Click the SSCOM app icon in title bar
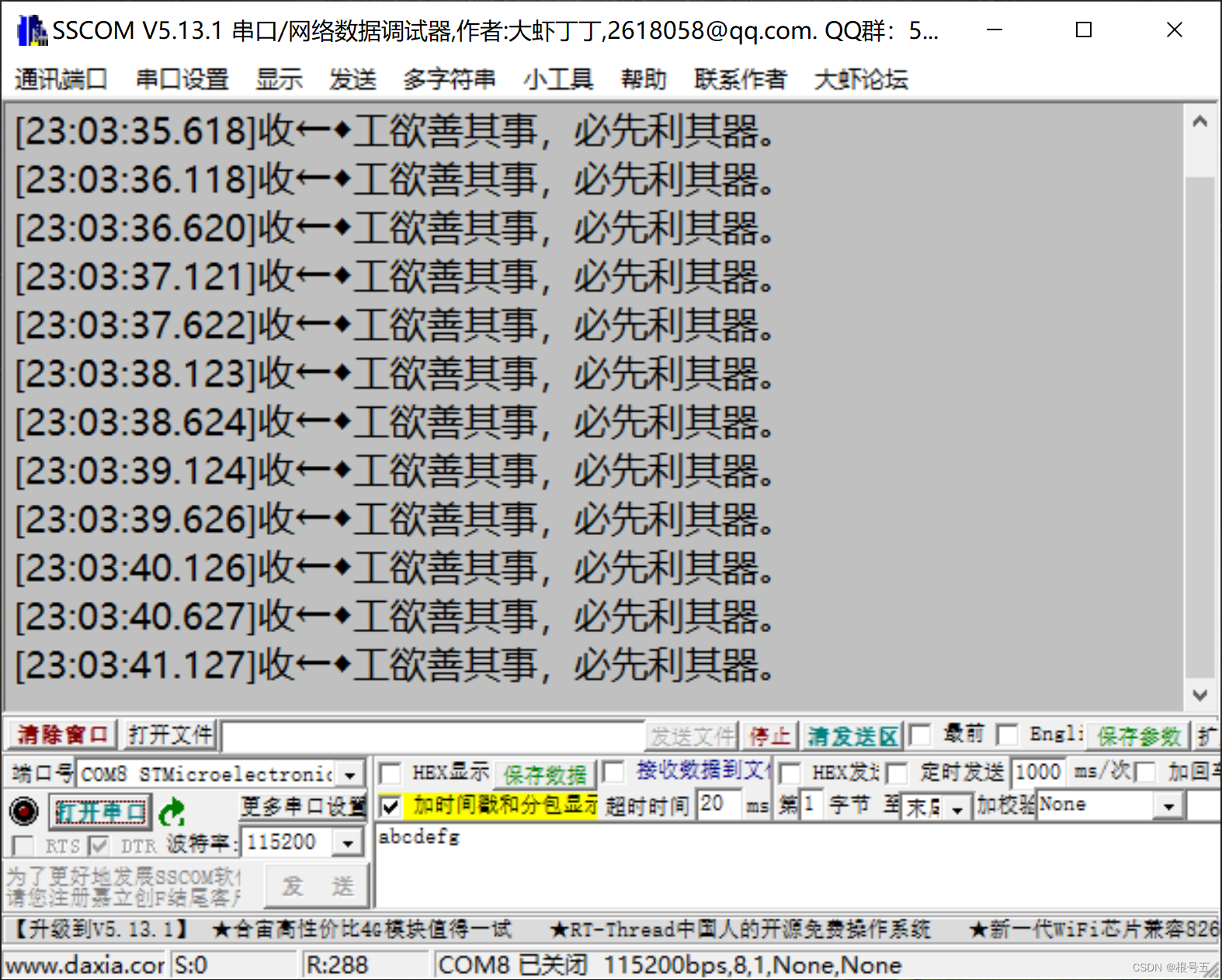1222x980 pixels. tap(31, 30)
